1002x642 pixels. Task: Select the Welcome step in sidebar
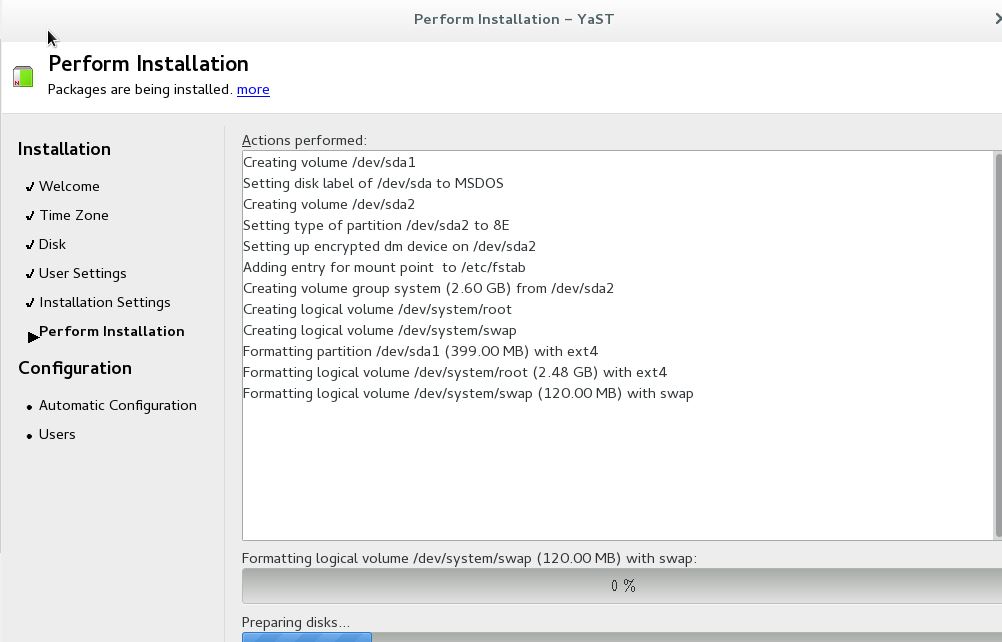tap(69, 187)
